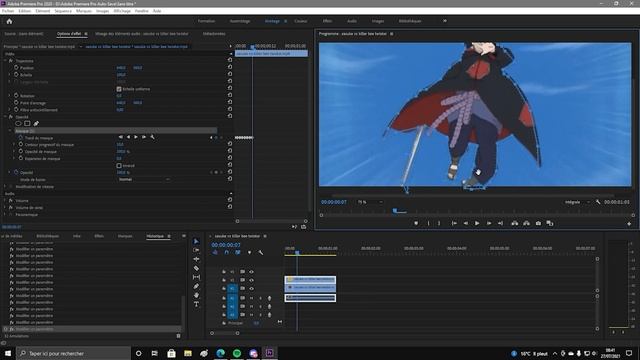Select the Pen tool in tools panel
Image resolution: width=640 pixels, height=360 pixels.
pos(196,287)
